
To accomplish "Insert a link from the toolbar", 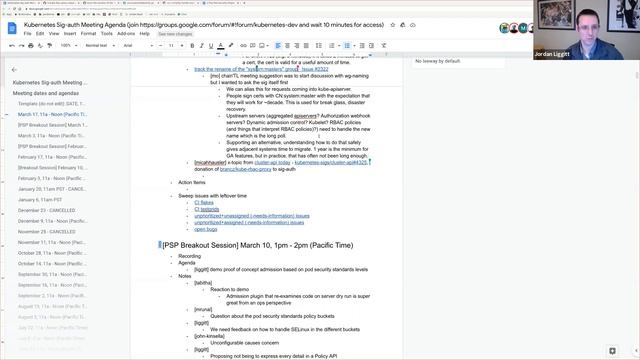I will (243, 45).
